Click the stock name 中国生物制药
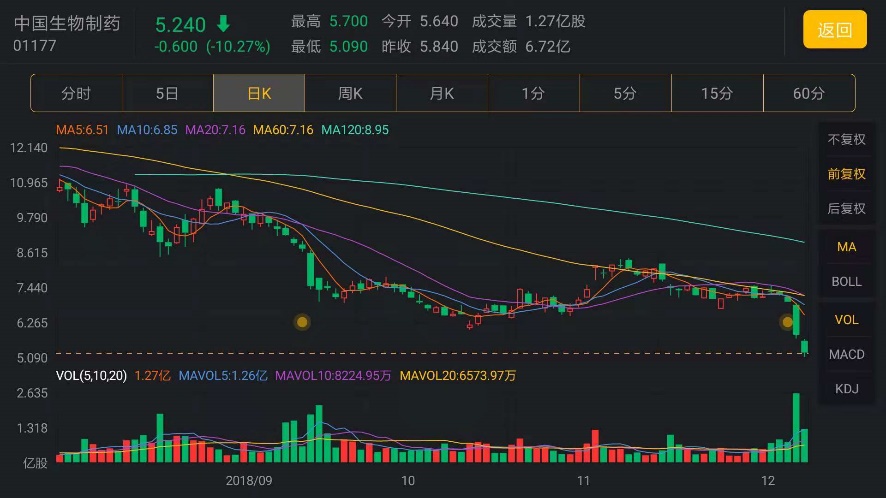 (x=67, y=23)
